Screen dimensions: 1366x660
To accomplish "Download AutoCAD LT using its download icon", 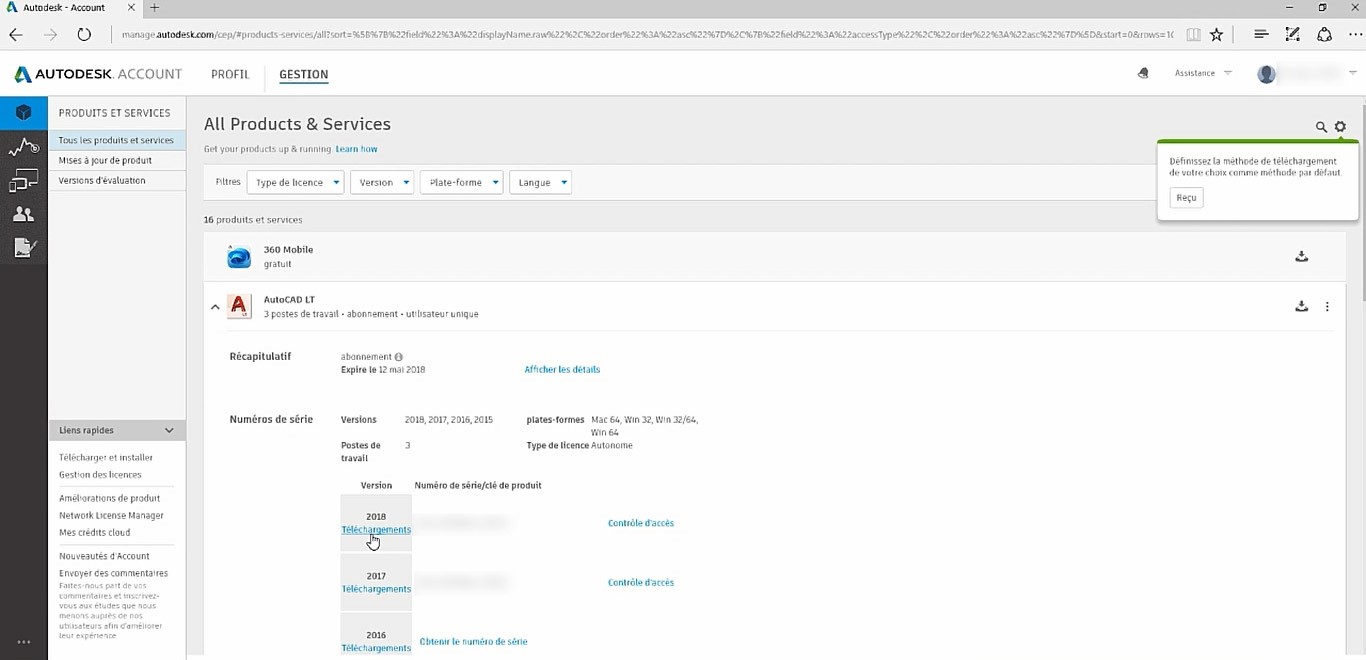I will point(1301,306).
